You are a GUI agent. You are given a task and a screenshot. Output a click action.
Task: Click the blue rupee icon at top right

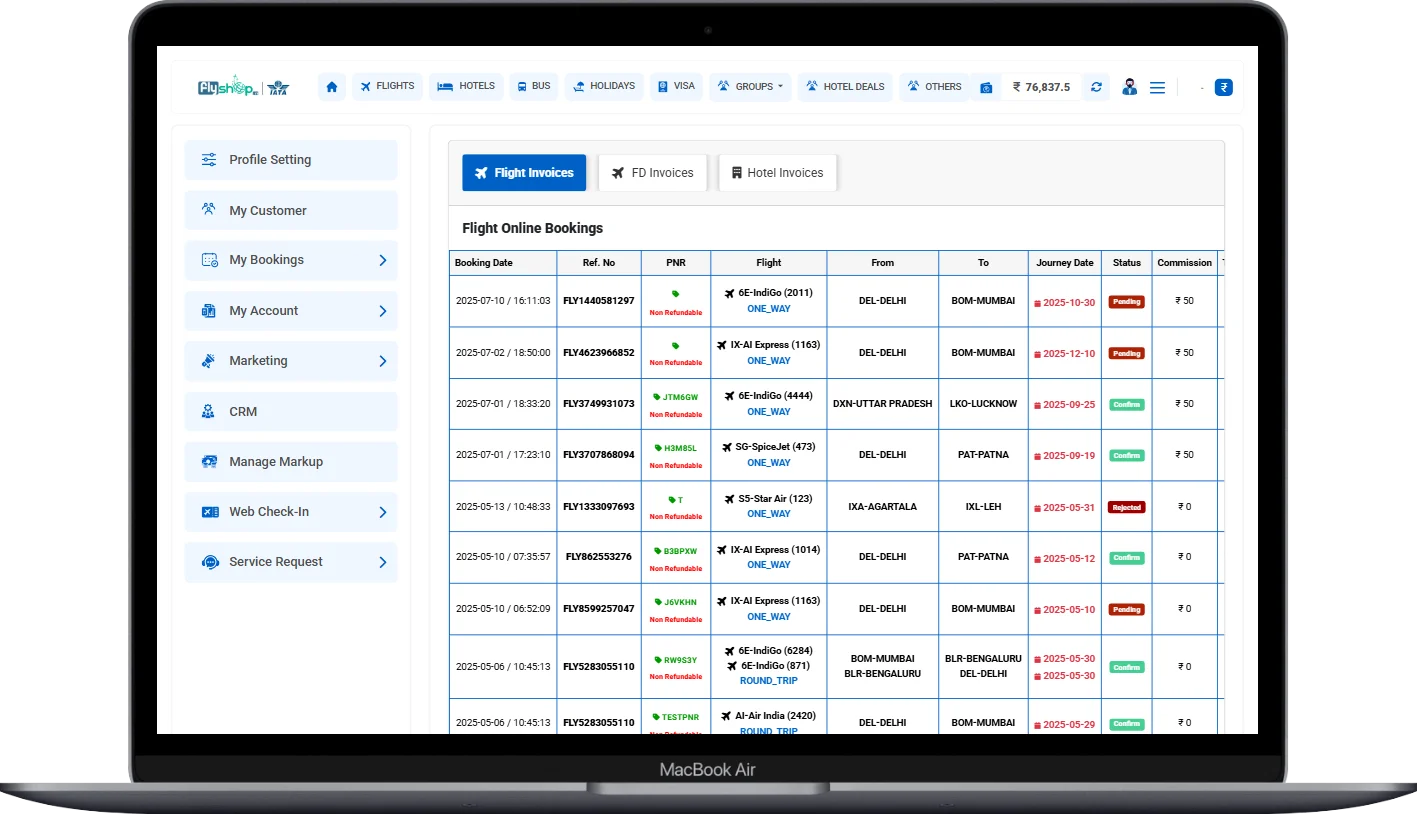click(x=1223, y=87)
